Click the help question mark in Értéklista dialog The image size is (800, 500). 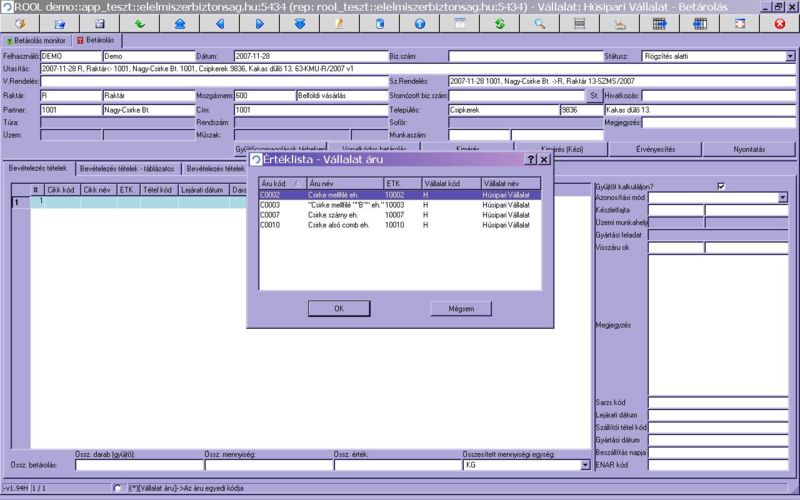[530, 159]
